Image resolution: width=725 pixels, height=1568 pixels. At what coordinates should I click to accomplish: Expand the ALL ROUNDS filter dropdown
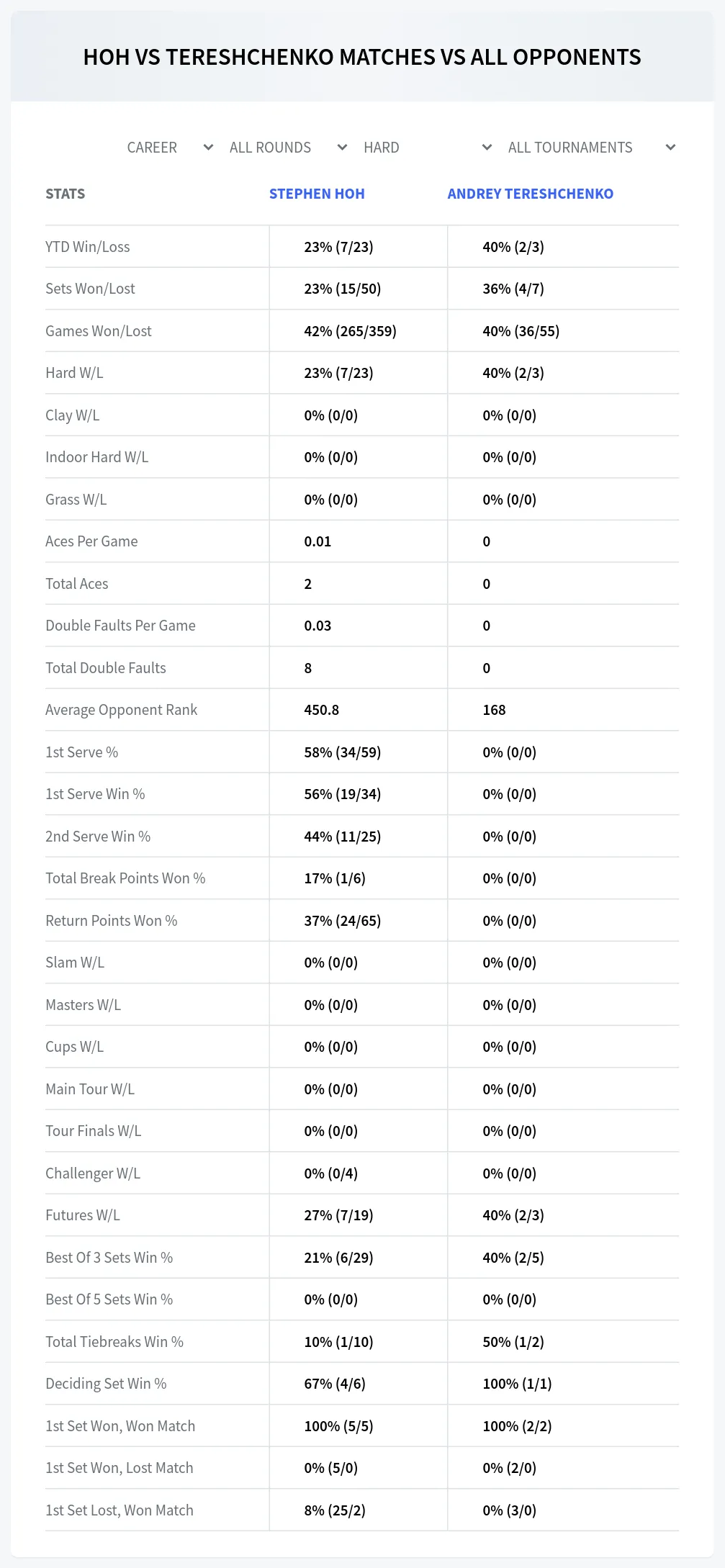point(287,148)
